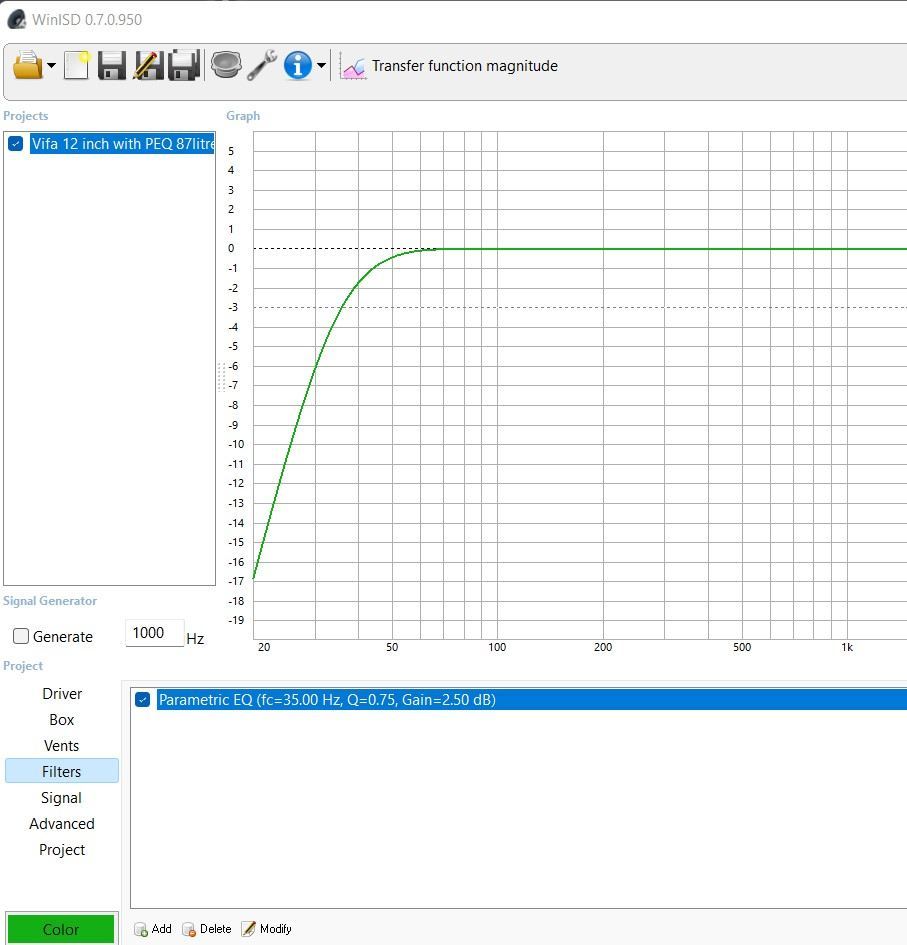Save project with the floppy disk icon
The height and width of the screenshot is (945, 907).
pos(111,65)
